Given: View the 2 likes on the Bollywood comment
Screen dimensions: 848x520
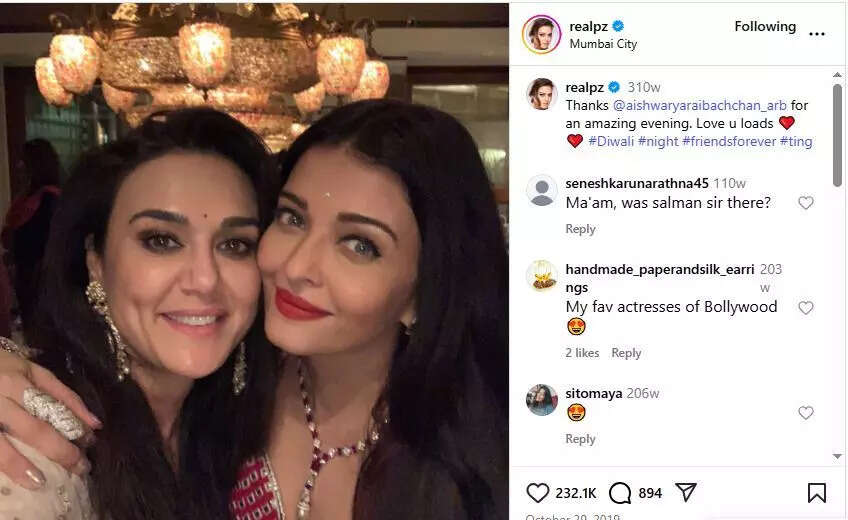Looking at the screenshot, I should click(582, 353).
